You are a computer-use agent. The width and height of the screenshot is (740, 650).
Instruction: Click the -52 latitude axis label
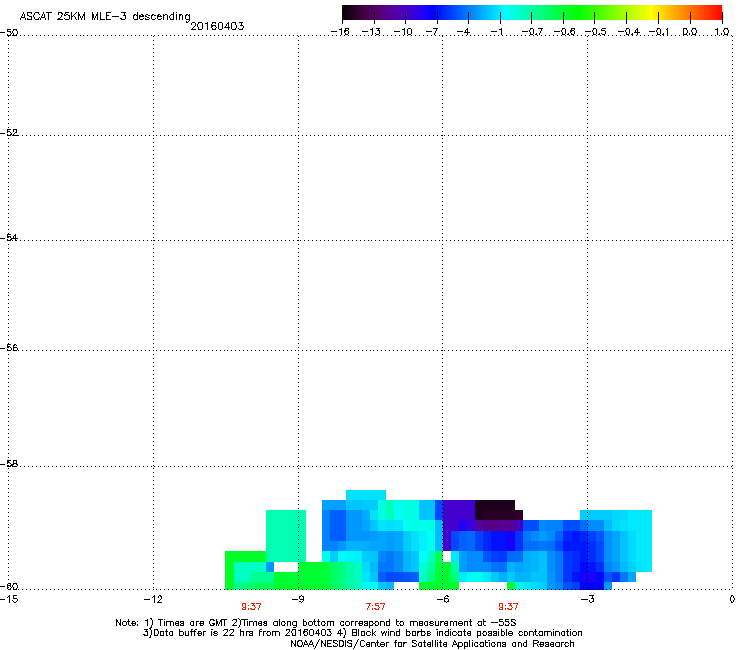click(9, 133)
